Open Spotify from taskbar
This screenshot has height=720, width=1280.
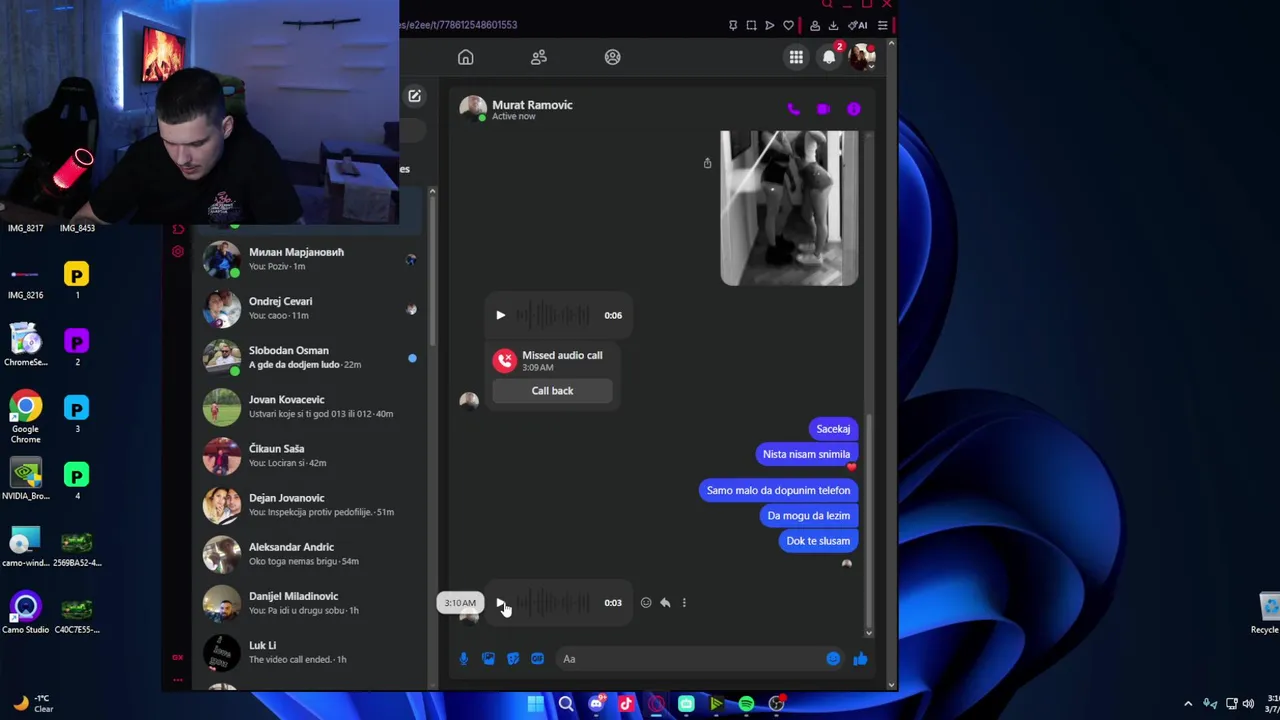coord(746,704)
